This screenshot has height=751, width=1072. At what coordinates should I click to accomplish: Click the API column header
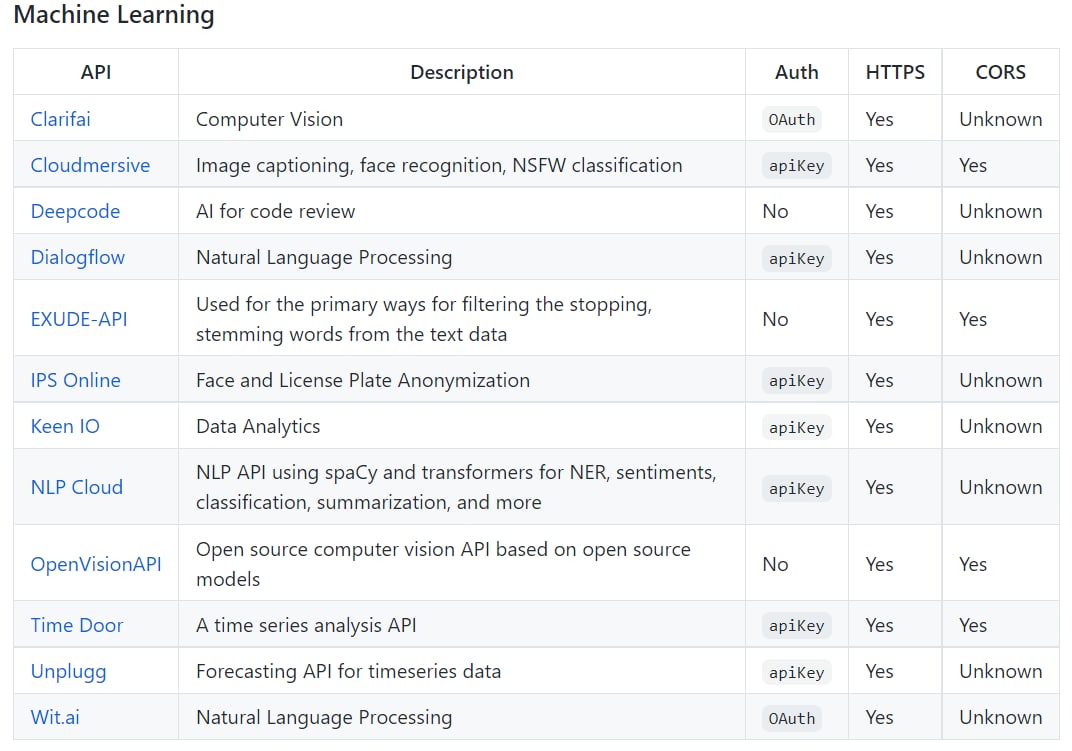(x=96, y=72)
